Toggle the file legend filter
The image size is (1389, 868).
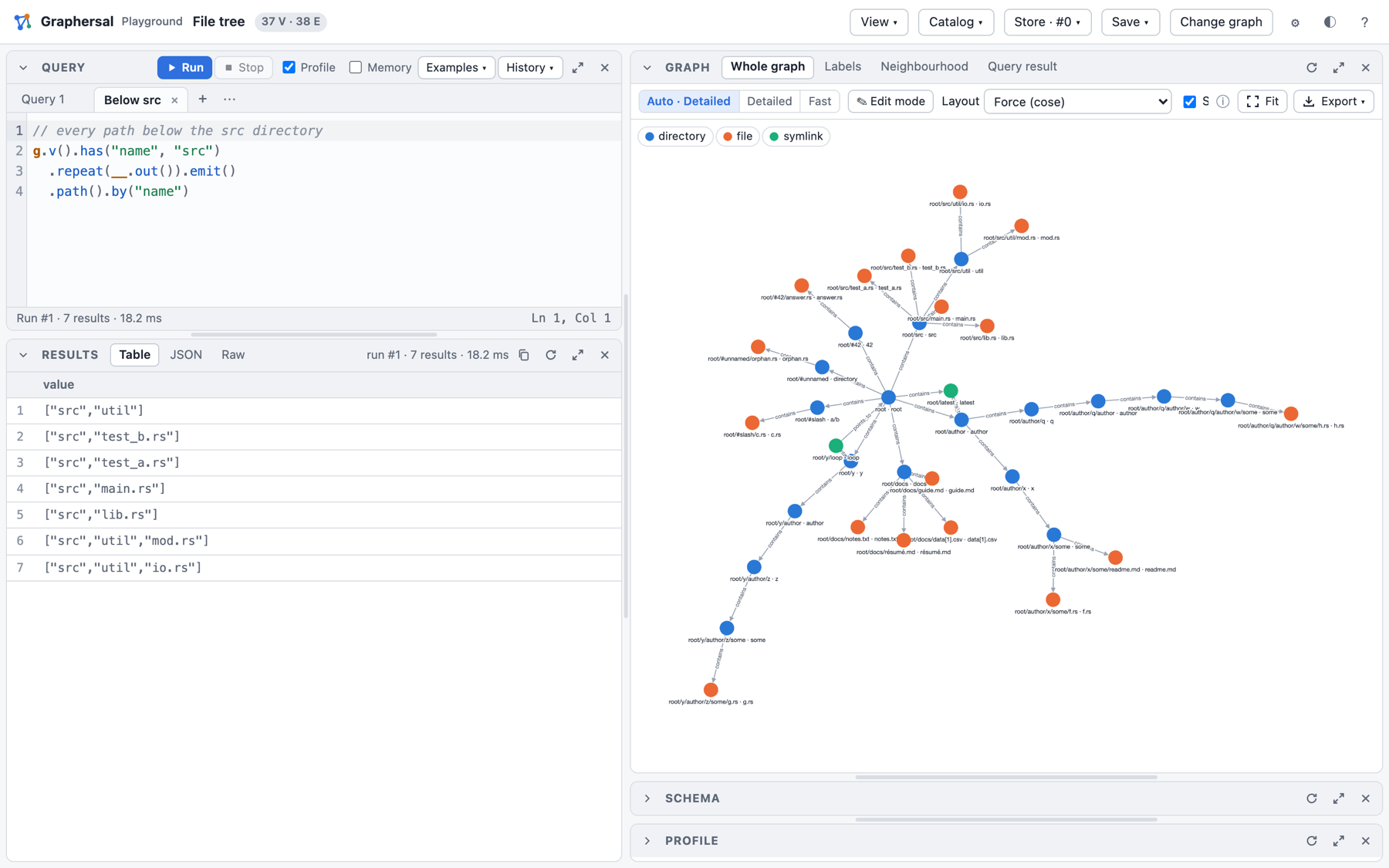pos(738,137)
